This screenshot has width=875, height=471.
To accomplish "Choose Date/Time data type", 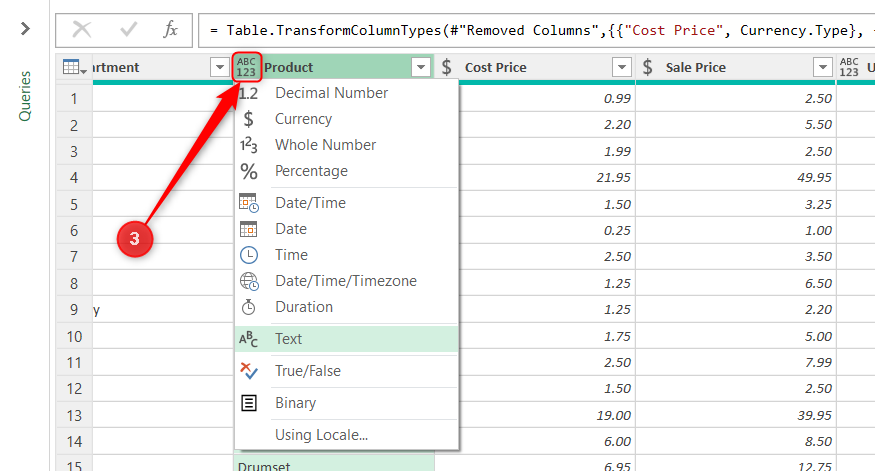I will coord(347,203).
